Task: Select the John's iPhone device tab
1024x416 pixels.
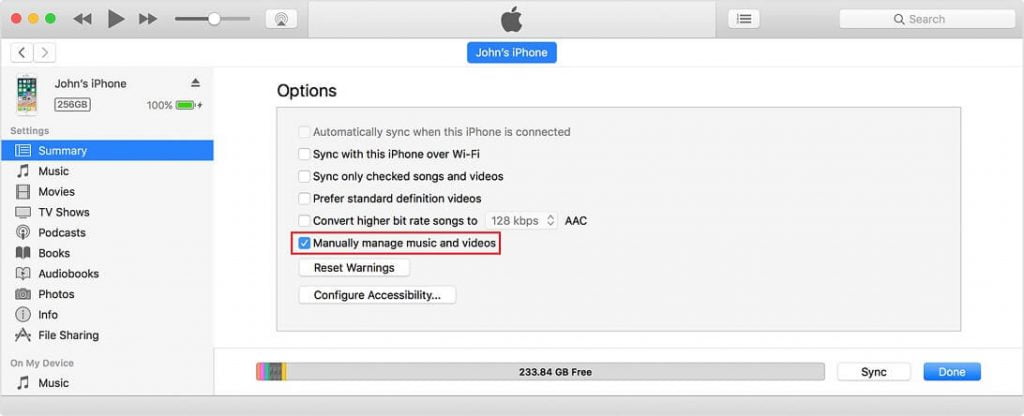Action: click(x=511, y=53)
